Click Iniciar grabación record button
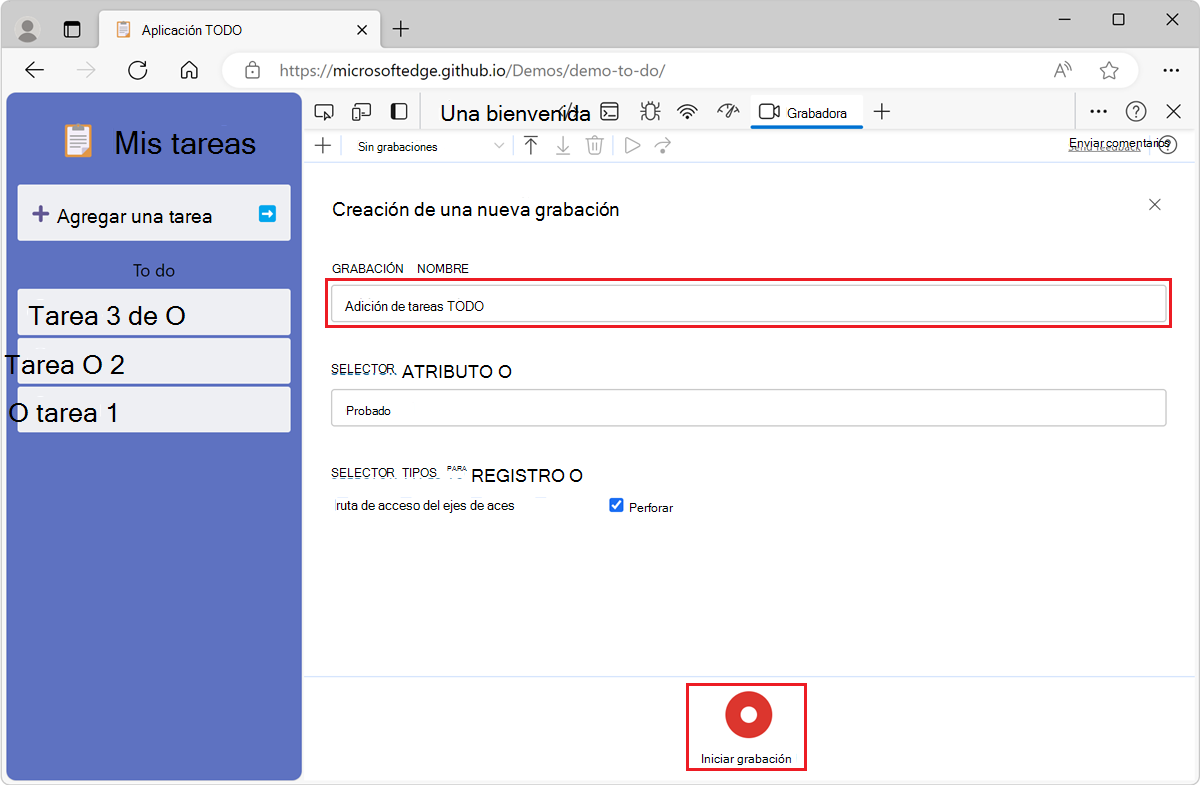The height and width of the screenshot is (785, 1200). click(747, 715)
